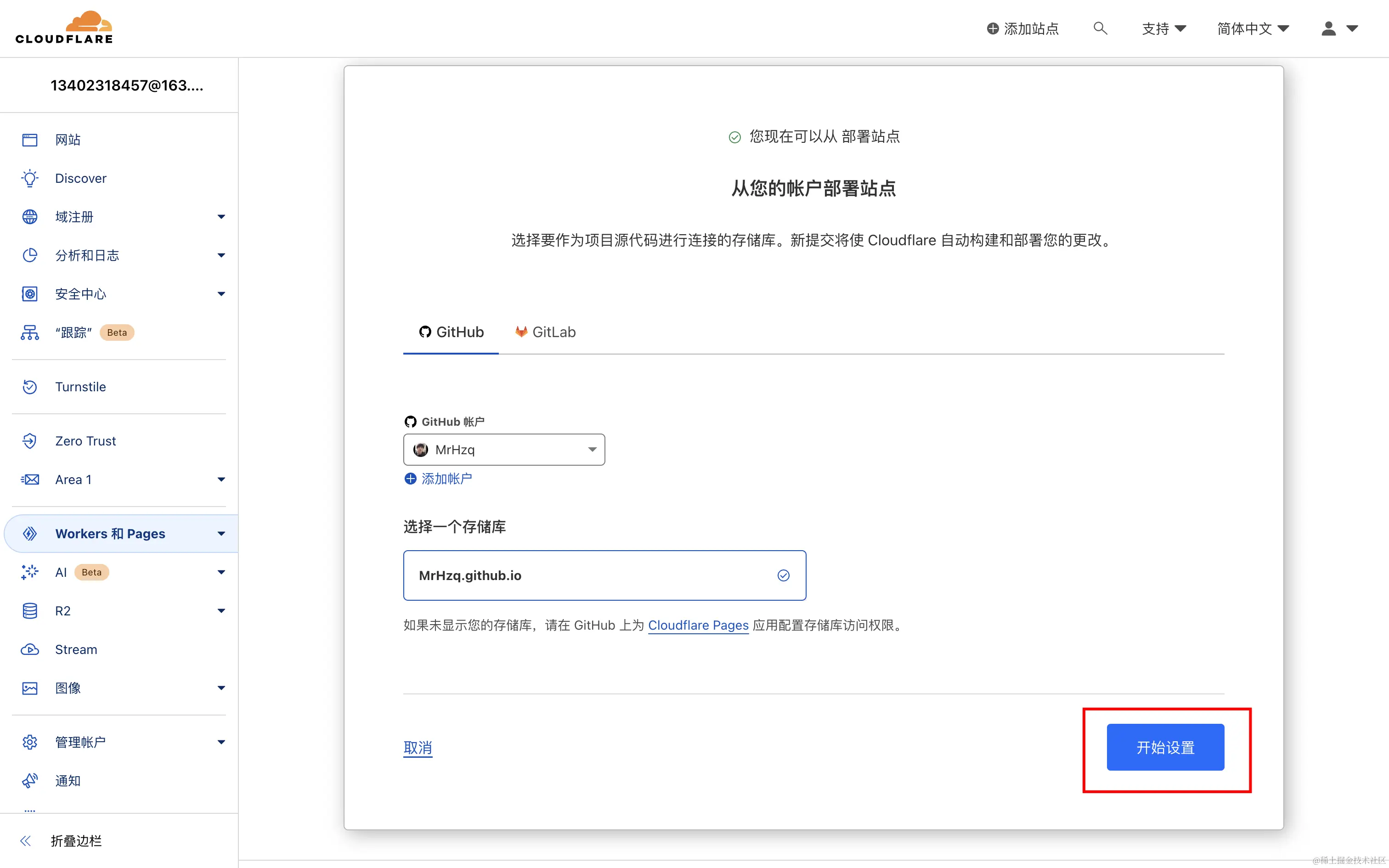Click the Discover lightbulb icon
This screenshot has width=1389, height=868.
coord(30,178)
